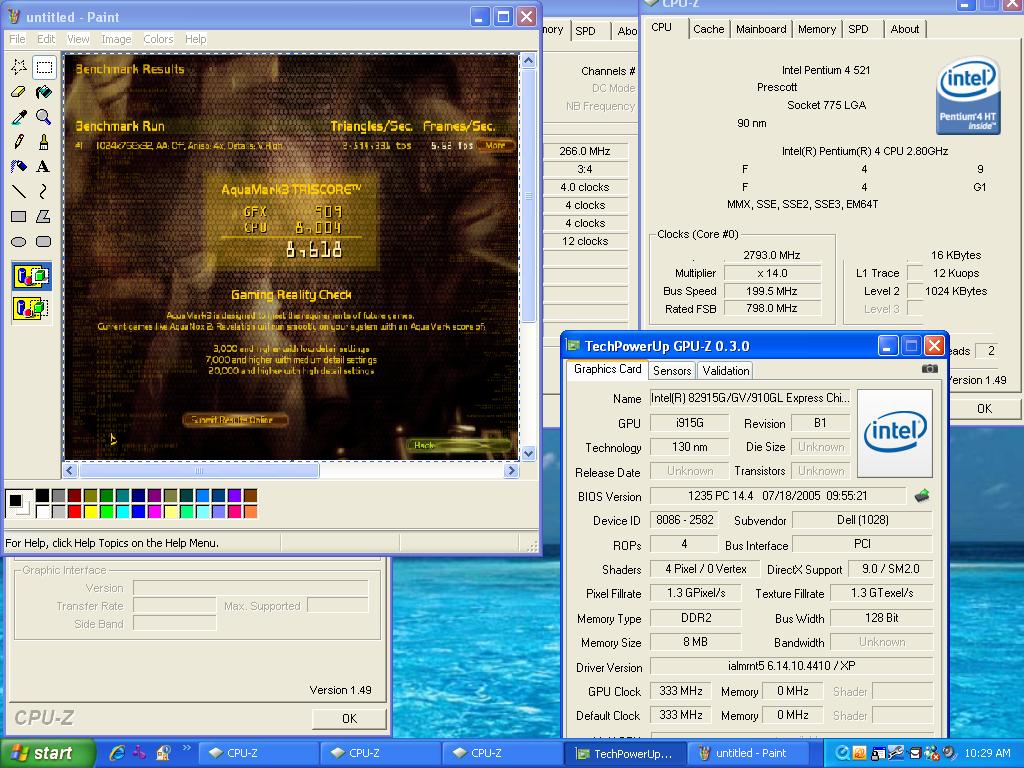This screenshot has height=768, width=1024.
Task: Launch Internet Explorer from quick launch
Action: (x=117, y=753)
